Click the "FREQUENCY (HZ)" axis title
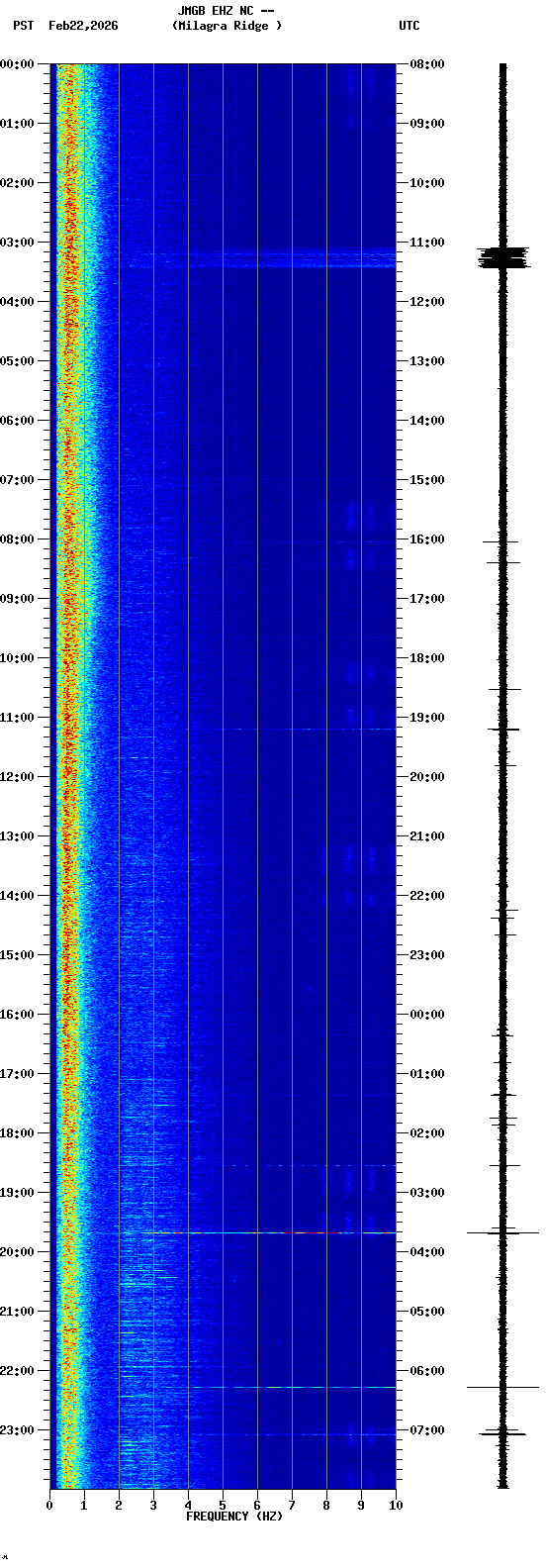Image resolution: width=546 pixels, height=1568 pixels. (x=234, y=1517)
